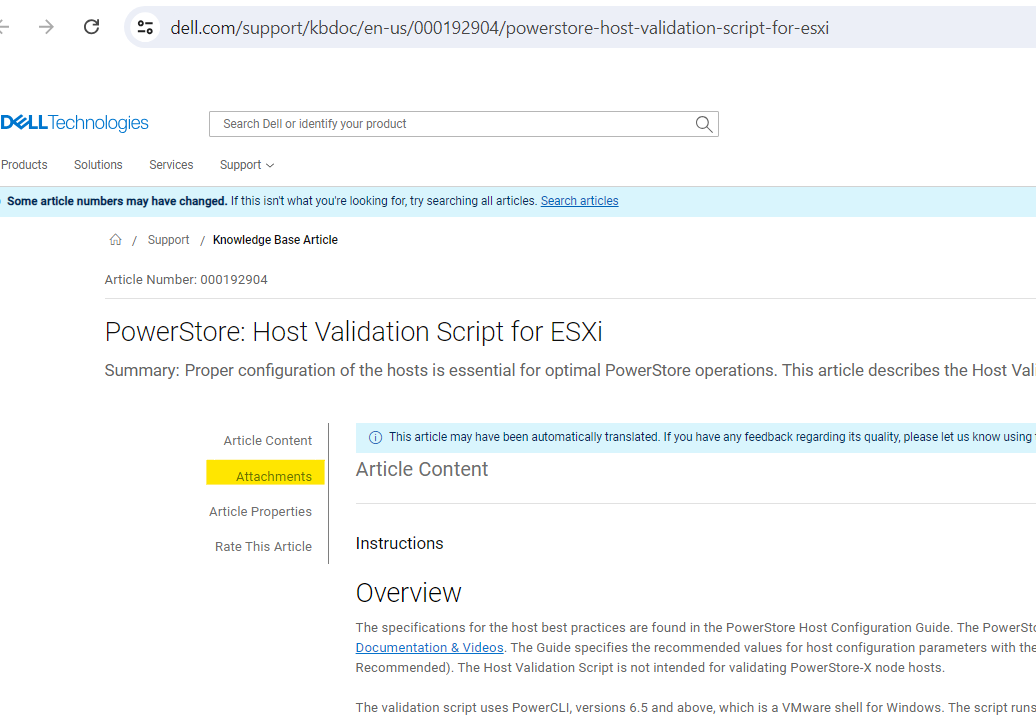The image size is (1036, 717).
Task: Click the Search articles link
Action: point(579,201)
